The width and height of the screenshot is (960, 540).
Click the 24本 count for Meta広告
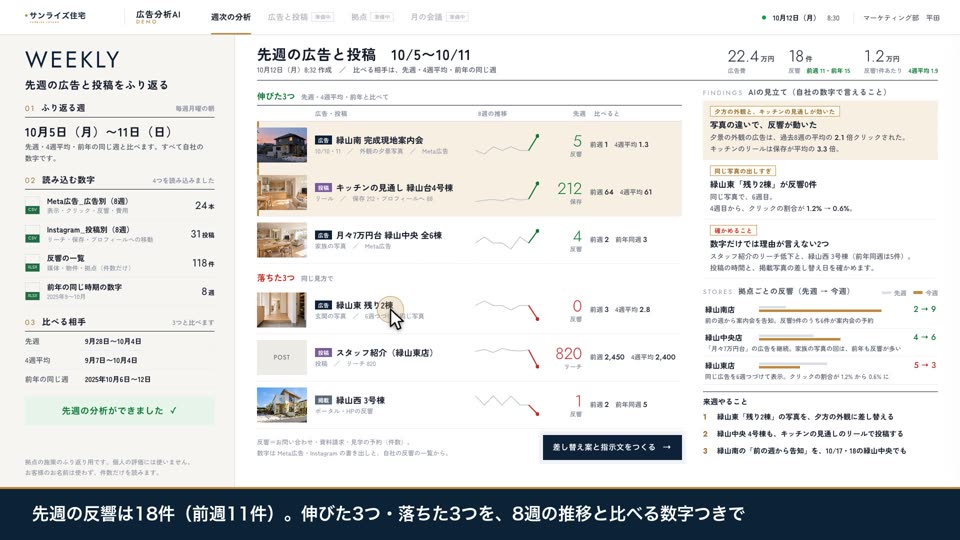pos(204,206)
